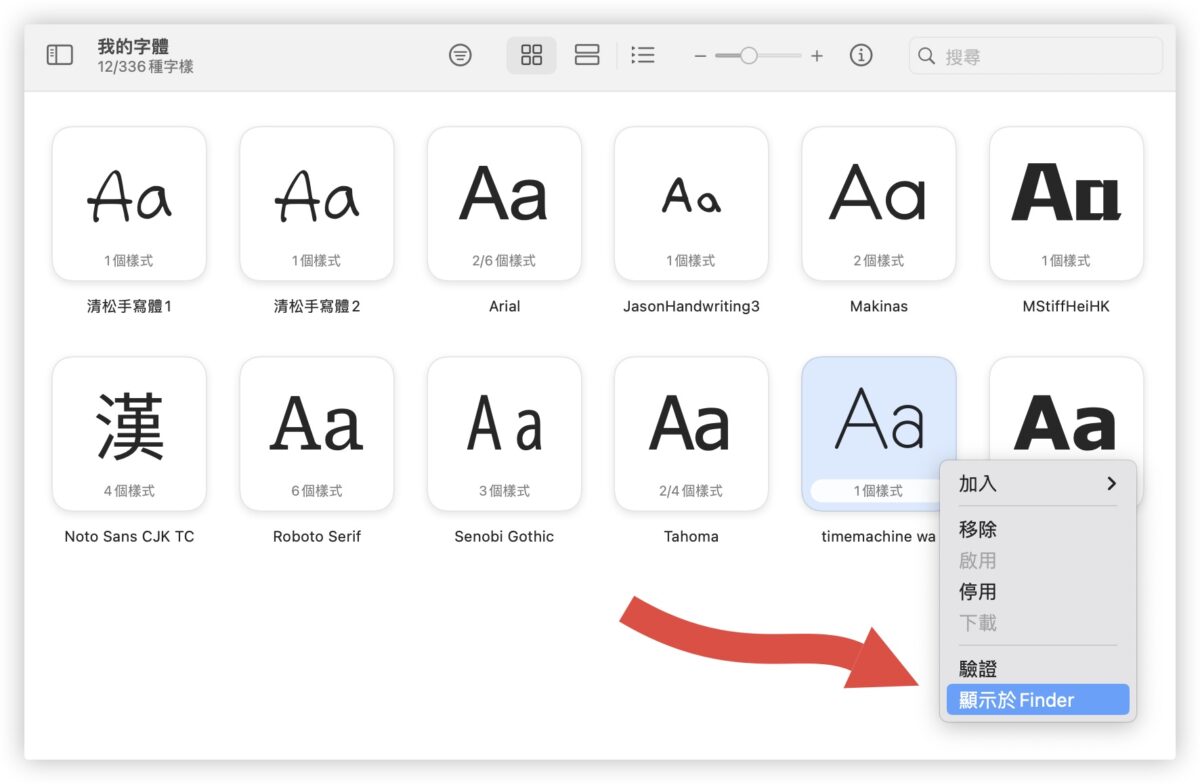1200x784 pixels.
Task: Click the Roboto Serif font tile
Action: click(x=317, y=434)
